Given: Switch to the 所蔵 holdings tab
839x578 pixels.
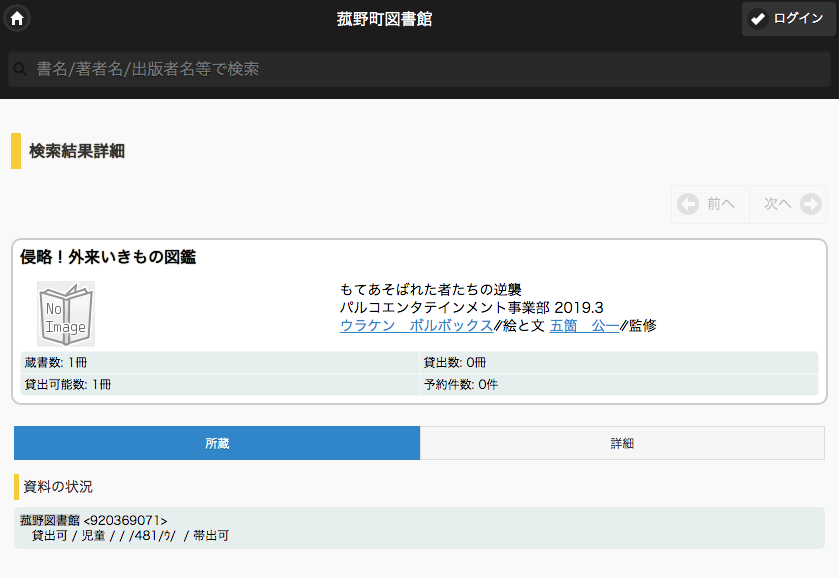Looking at the screenshot, I should click(217, 443).
